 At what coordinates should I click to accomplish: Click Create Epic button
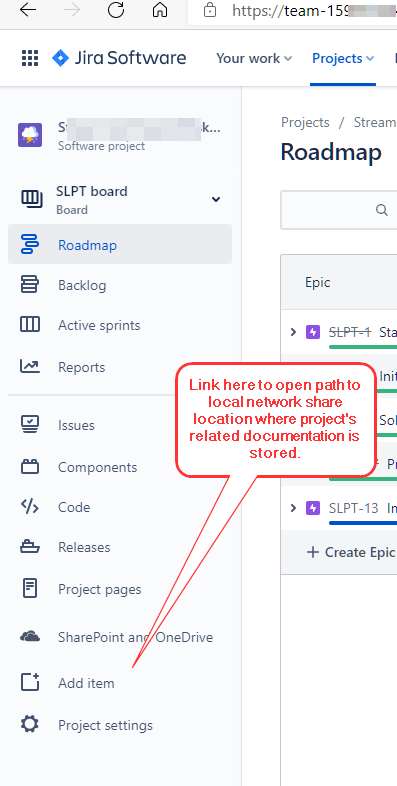(351, 552)
